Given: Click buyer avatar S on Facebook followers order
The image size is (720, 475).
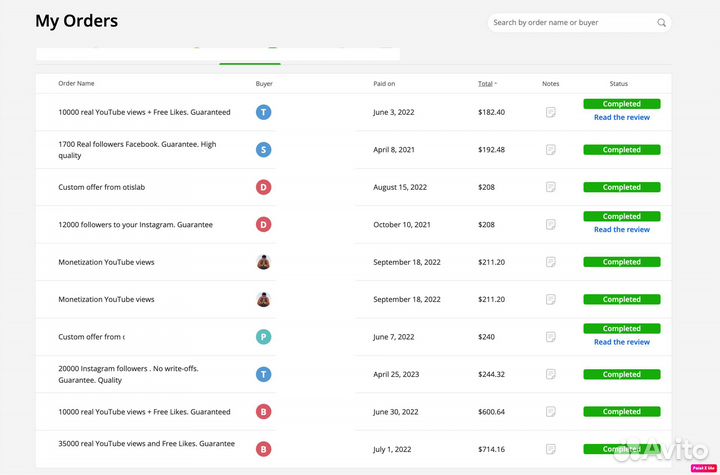Looking at the screenshot, I should pyautogui.click(x=263, y=150).
